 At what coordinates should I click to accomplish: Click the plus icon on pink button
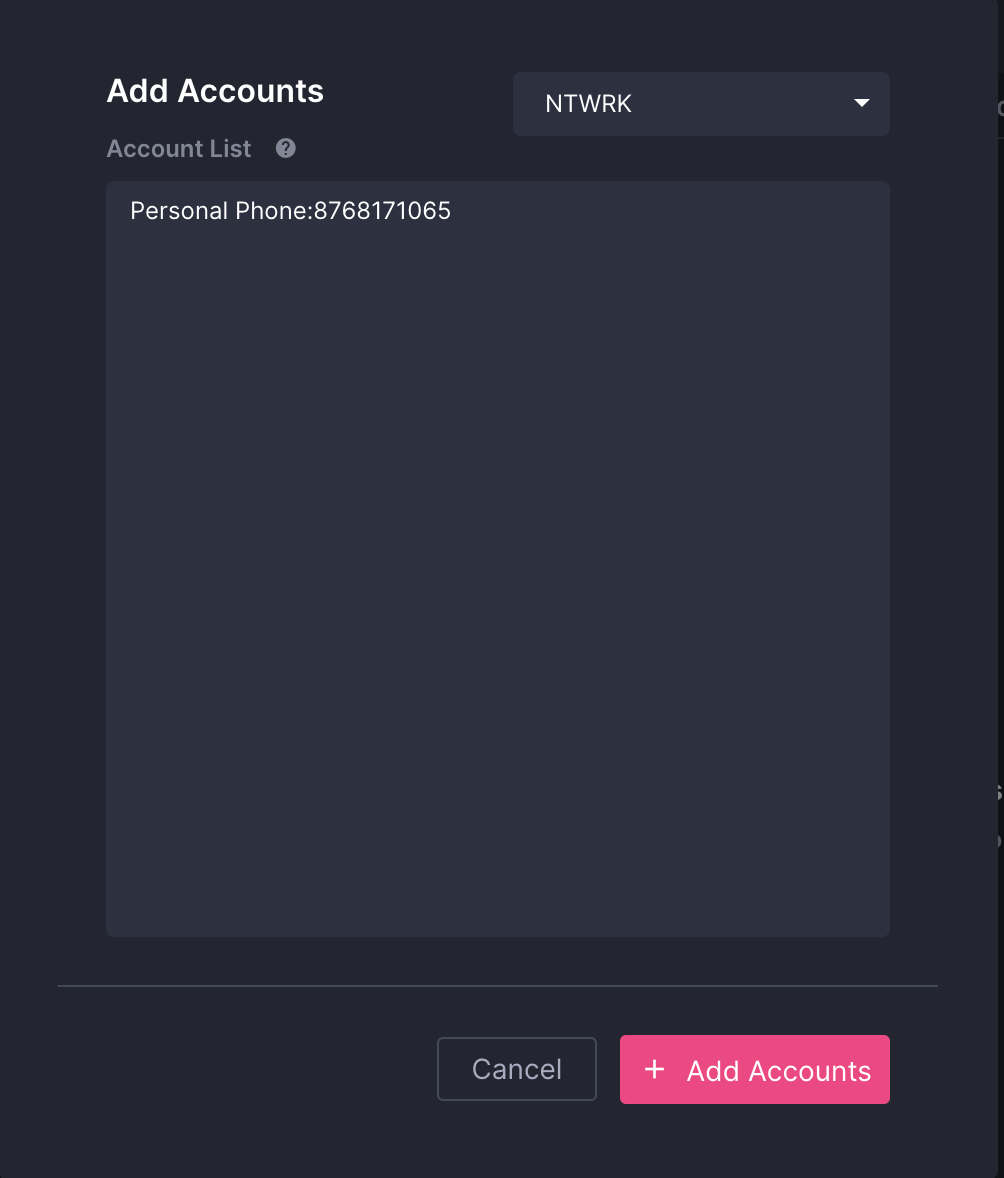(654, 1070)
